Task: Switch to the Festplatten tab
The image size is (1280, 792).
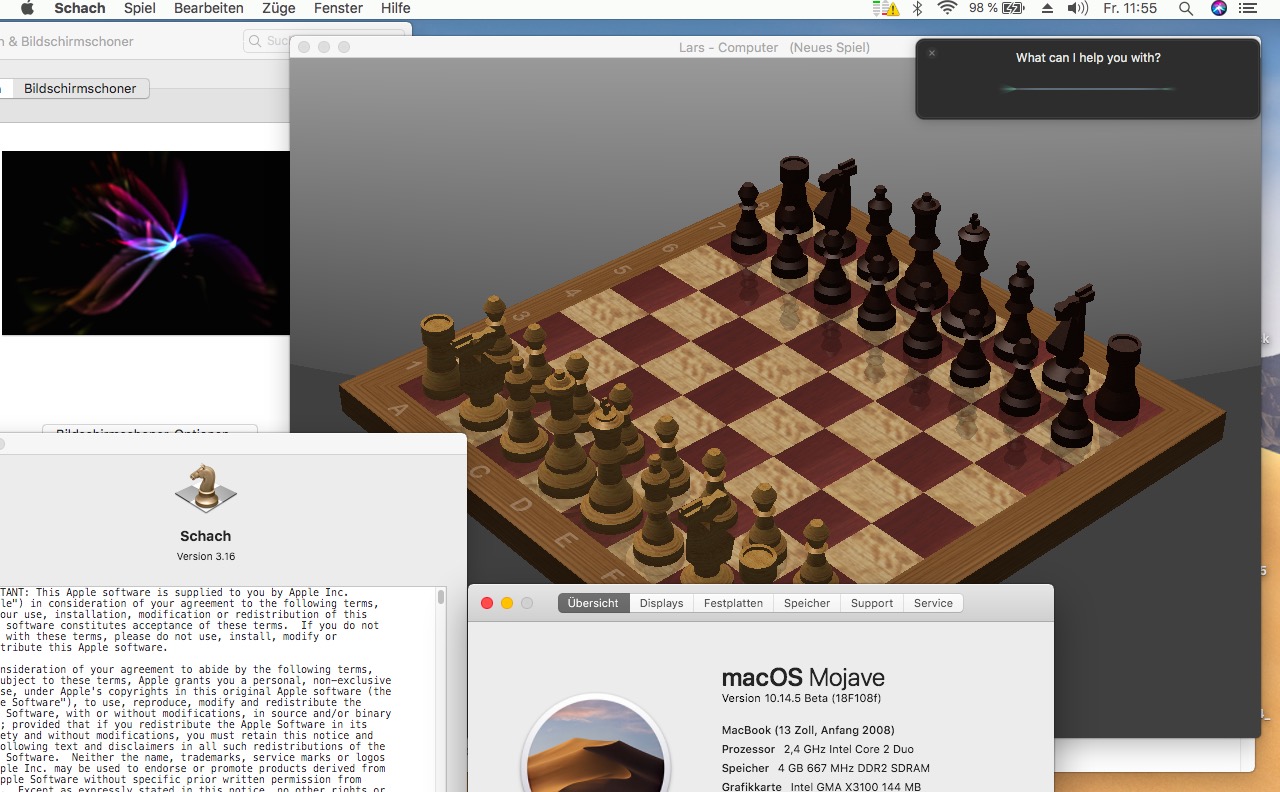Action: point(733,603)
